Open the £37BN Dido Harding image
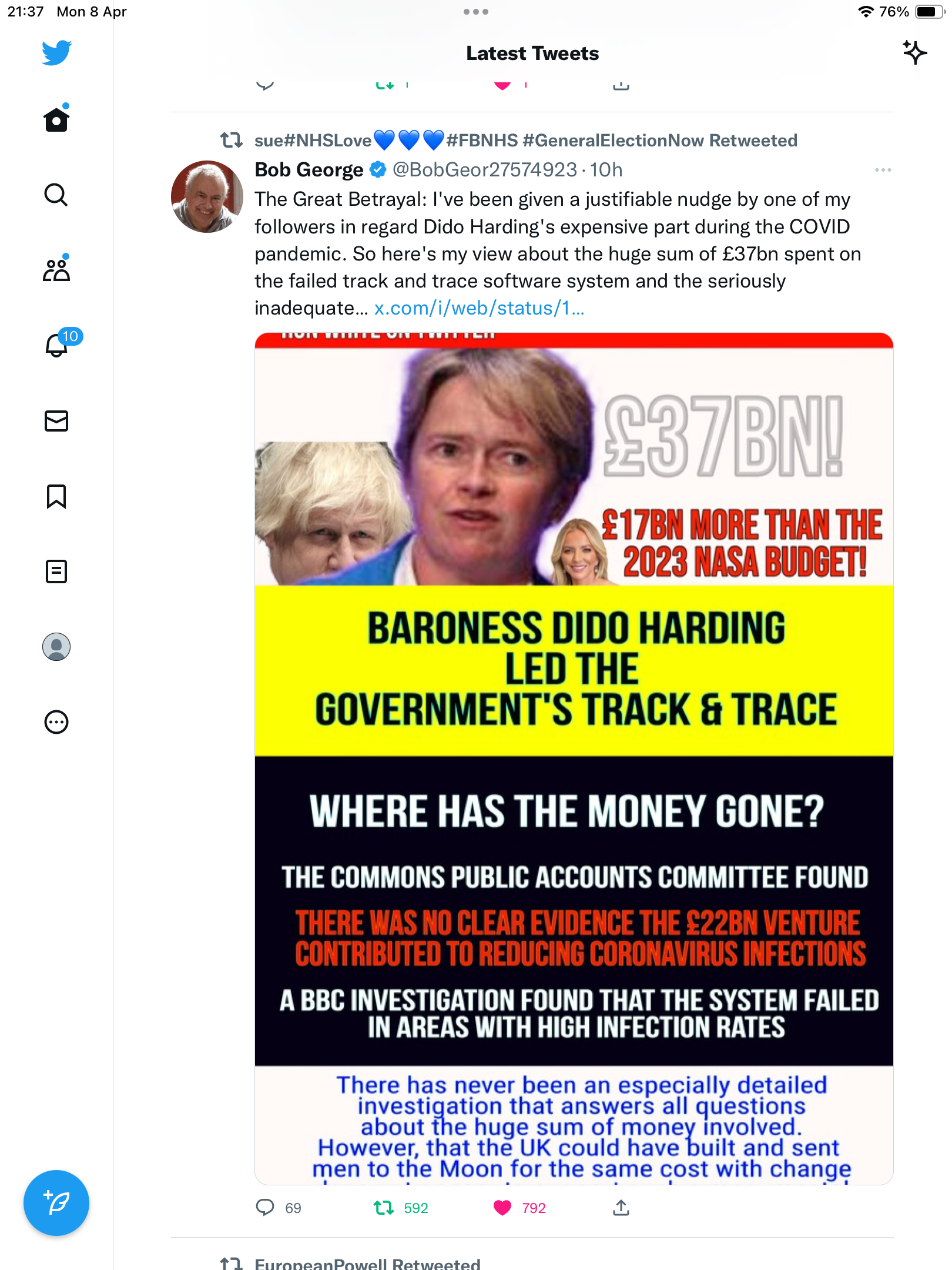This screenshot has height=1270, width=952. [x=574, y=758]
